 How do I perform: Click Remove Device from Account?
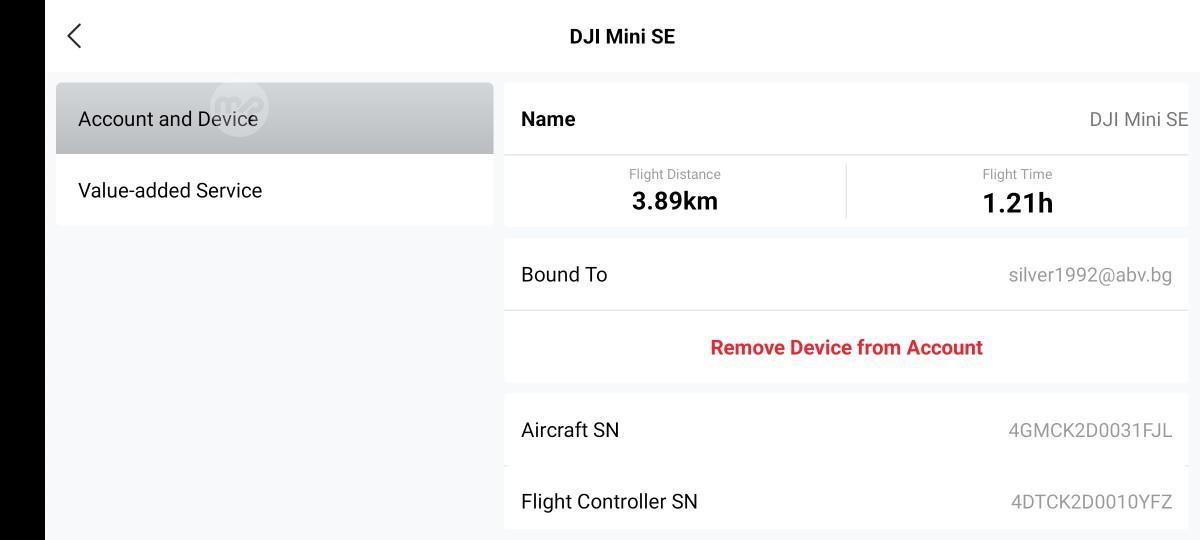coord(846,348)
